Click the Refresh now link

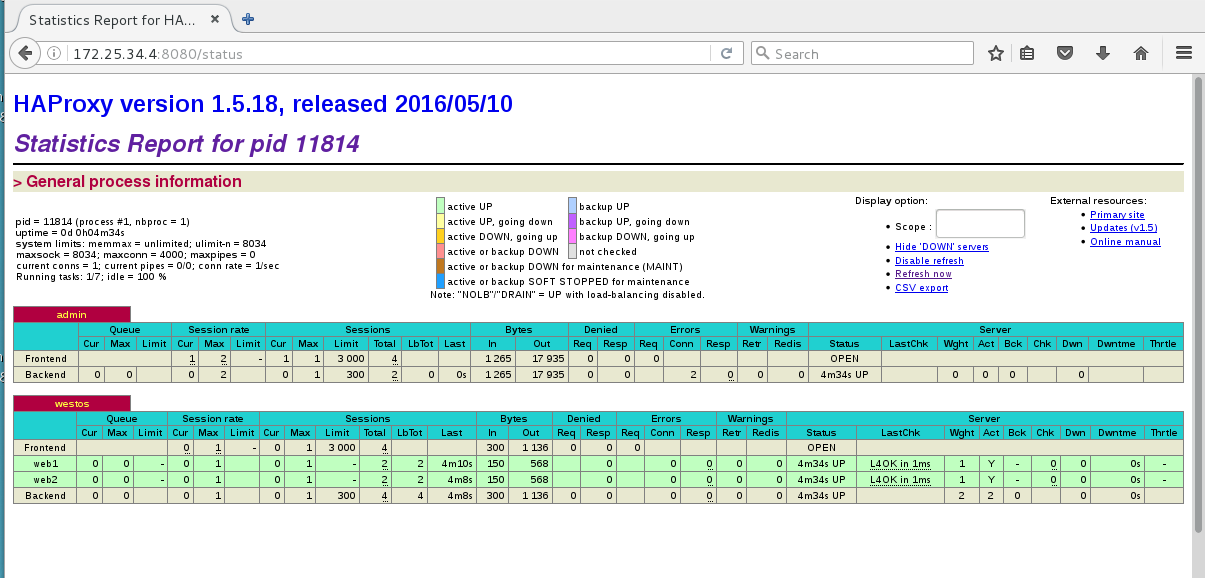point(923,274)
